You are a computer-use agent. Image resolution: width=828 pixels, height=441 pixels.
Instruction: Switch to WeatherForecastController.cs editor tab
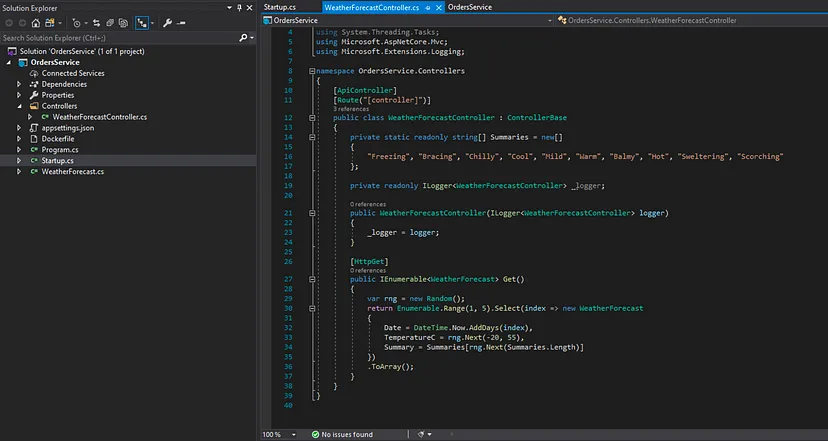pyautogui.click(x=372, y=7)
